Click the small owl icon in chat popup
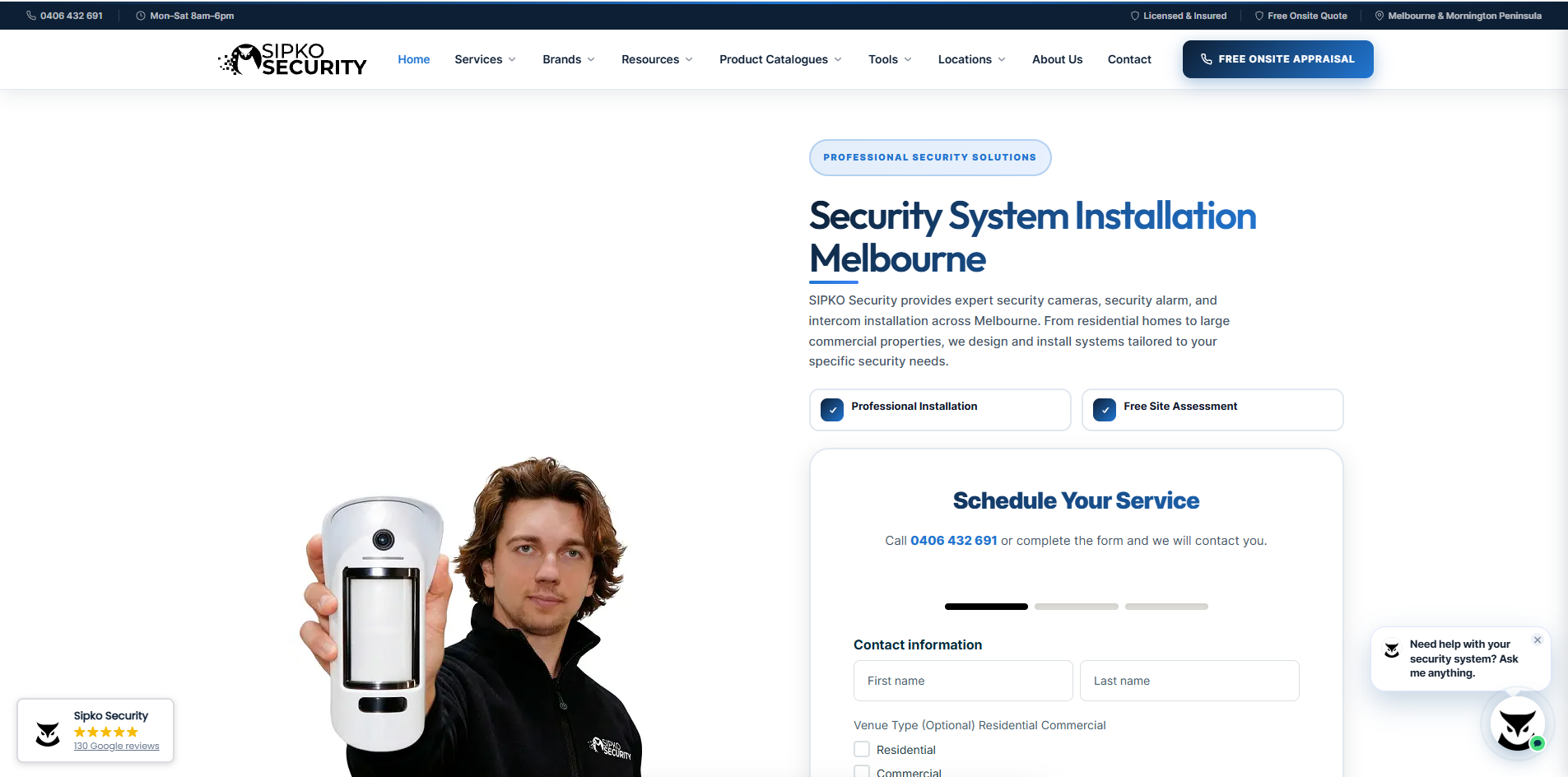Image resolution: width=1568 pixels, height=777 pixels. point(1392,650)
